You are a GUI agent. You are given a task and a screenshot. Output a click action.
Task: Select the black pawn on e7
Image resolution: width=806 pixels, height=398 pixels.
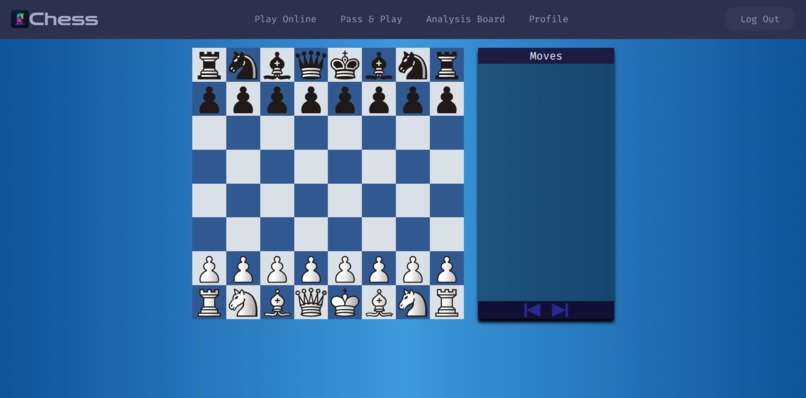(x=345, y=99)
